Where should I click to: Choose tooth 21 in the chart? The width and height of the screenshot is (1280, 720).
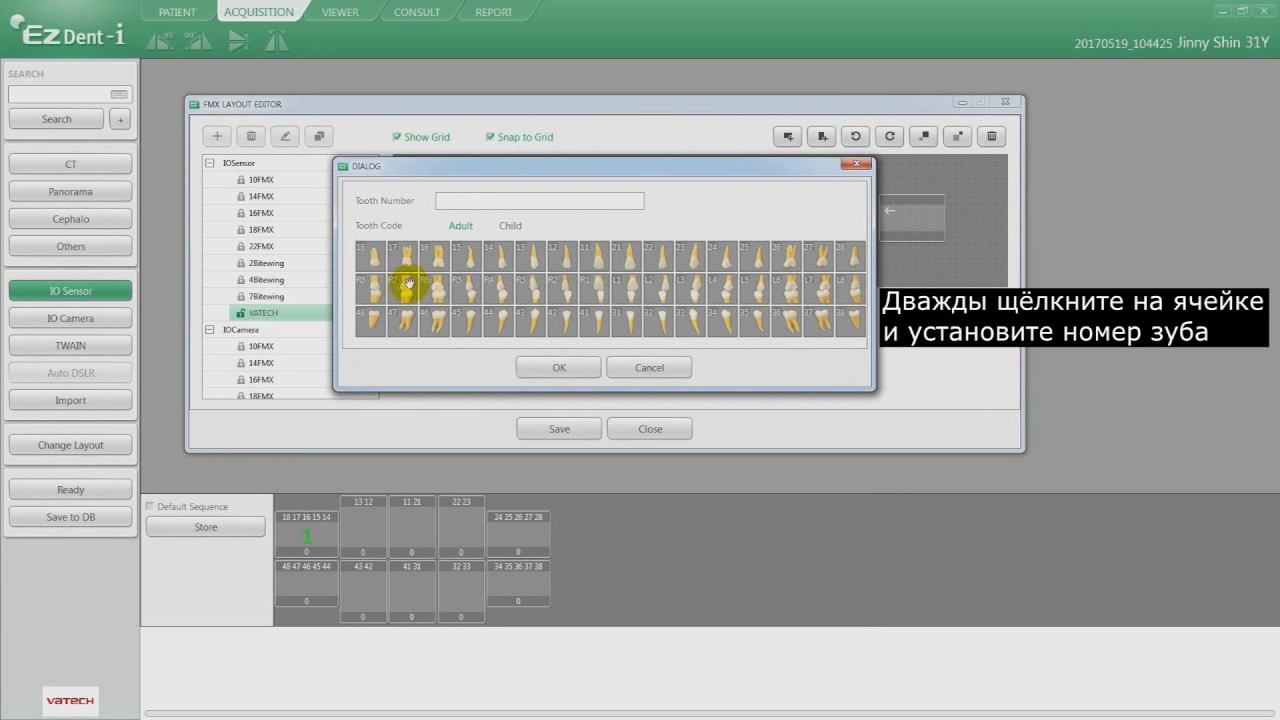coord(626,255)
